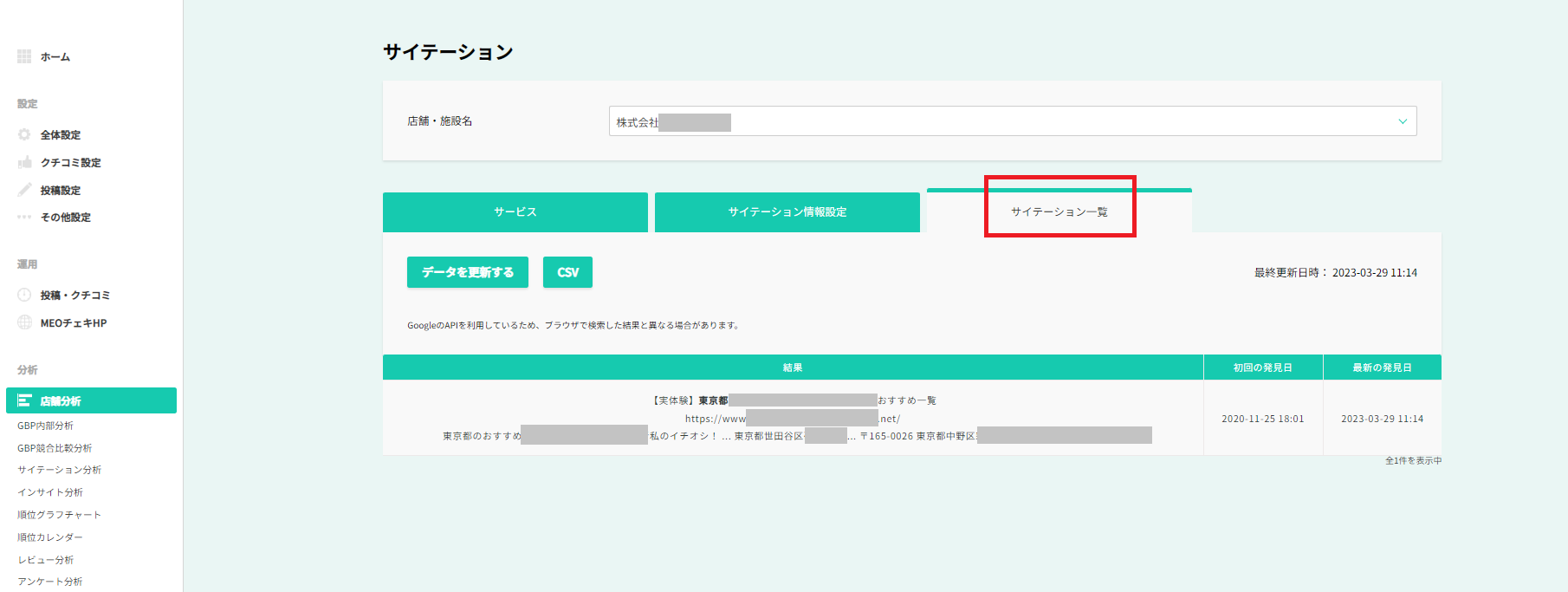Click the gear icon beside 全体設定

tap(24, 134)
